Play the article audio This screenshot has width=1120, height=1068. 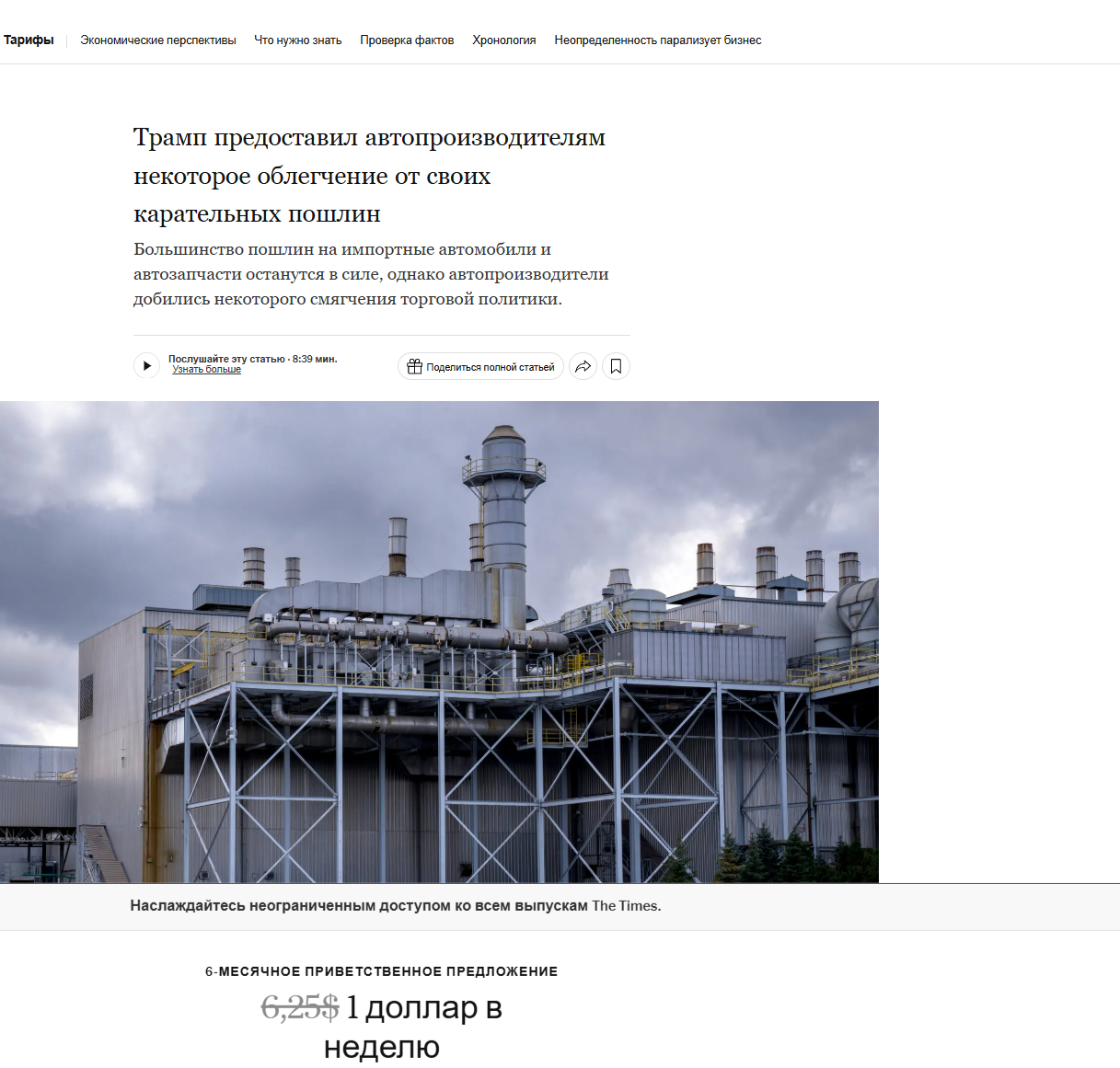tap(146, 366)
